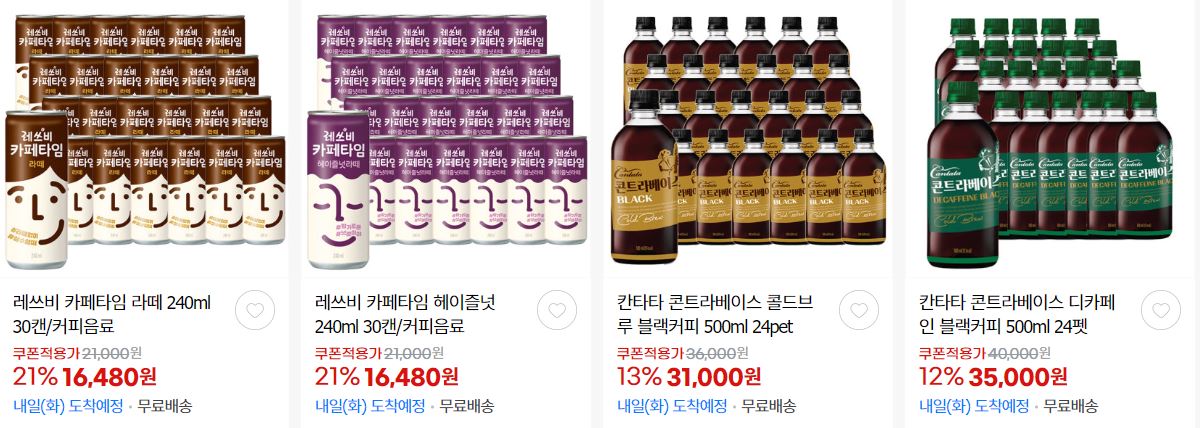This screenshot has height=428, width=1200.
Task: Open the 칸타타 콜드브루 블랙커피 500ml 24pet title
Action: [x=718, y=313]
